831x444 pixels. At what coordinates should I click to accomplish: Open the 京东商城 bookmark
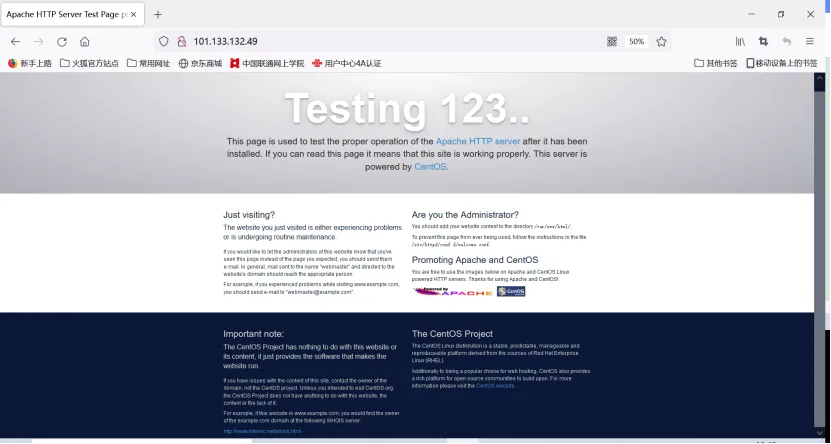pos(200,64)
